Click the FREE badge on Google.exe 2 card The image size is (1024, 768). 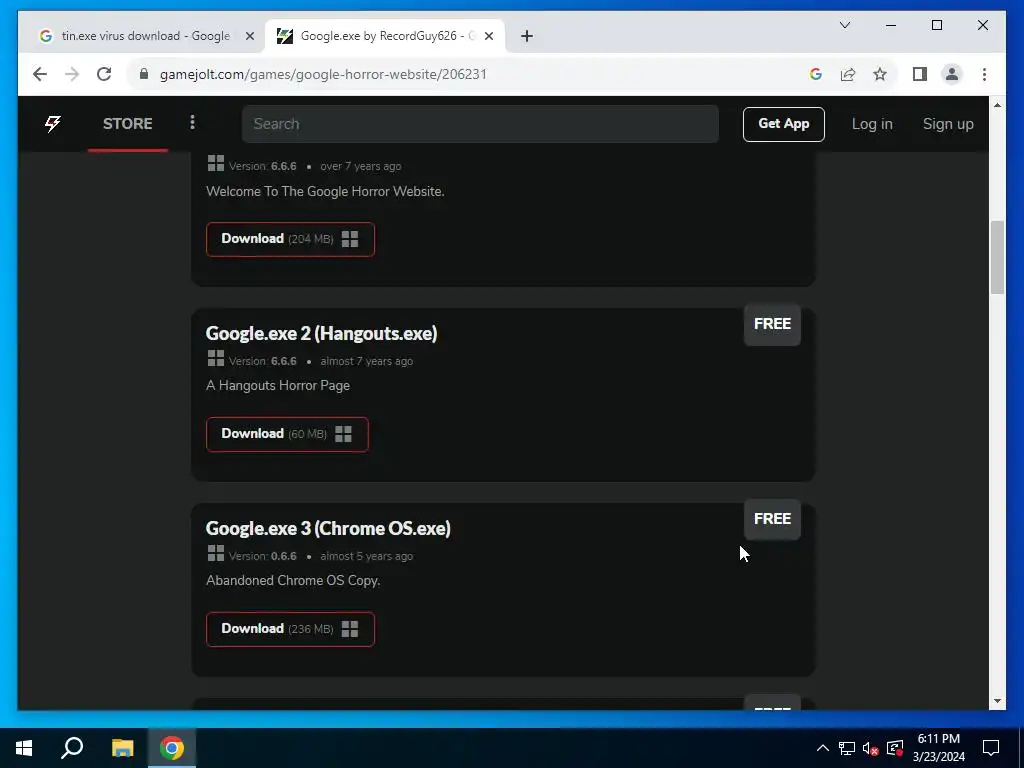coord(772,325)
